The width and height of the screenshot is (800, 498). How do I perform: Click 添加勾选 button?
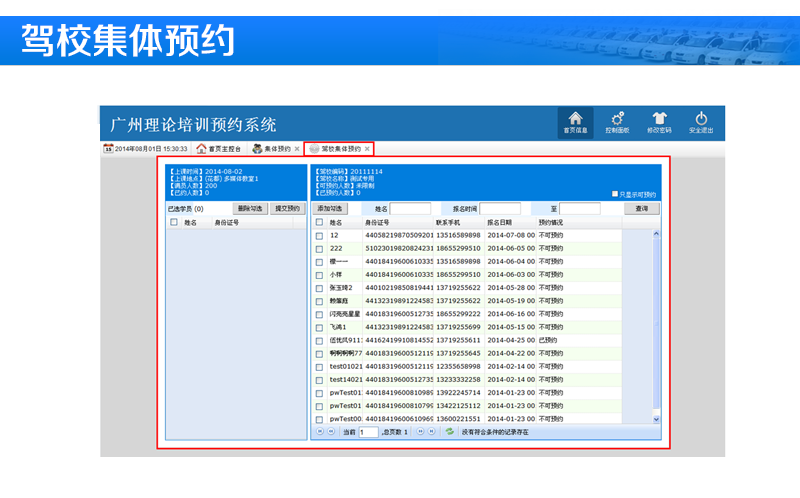click(x=330, y=208)
